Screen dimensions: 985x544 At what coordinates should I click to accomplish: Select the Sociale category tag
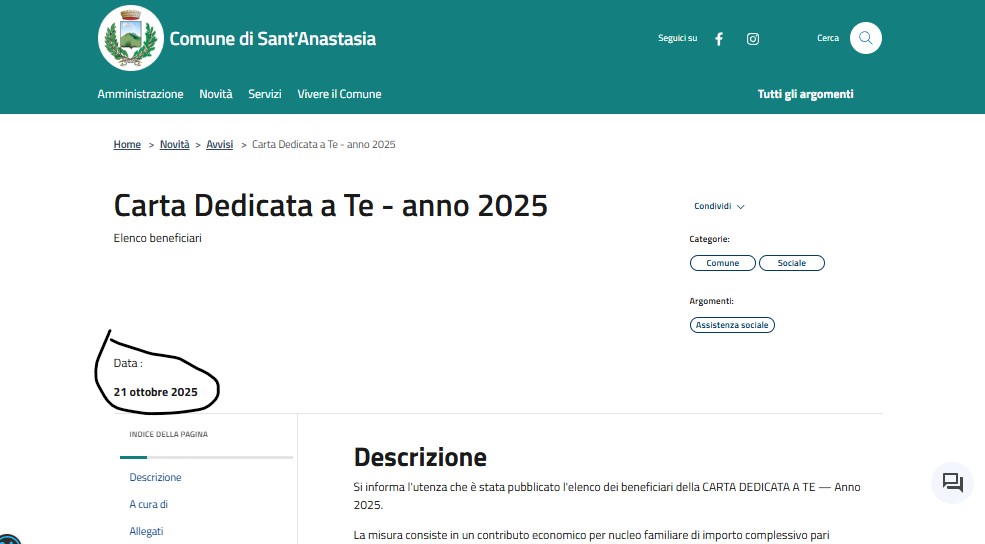791,263
